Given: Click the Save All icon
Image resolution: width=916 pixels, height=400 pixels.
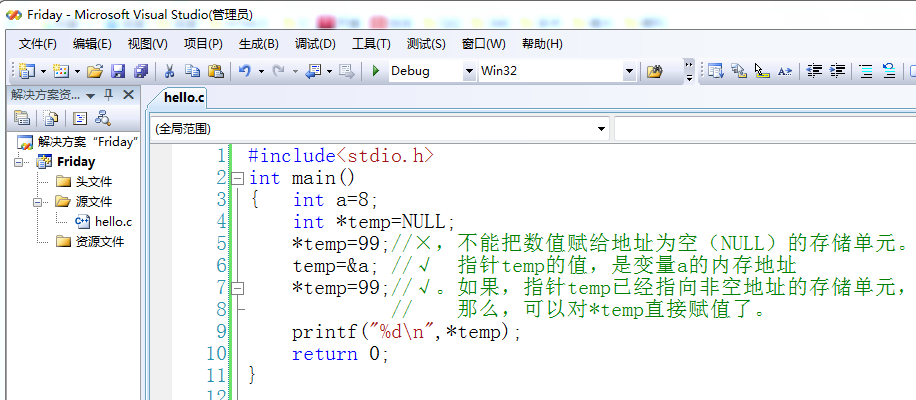Looking at the screenshot, I should tap(141, 71).
